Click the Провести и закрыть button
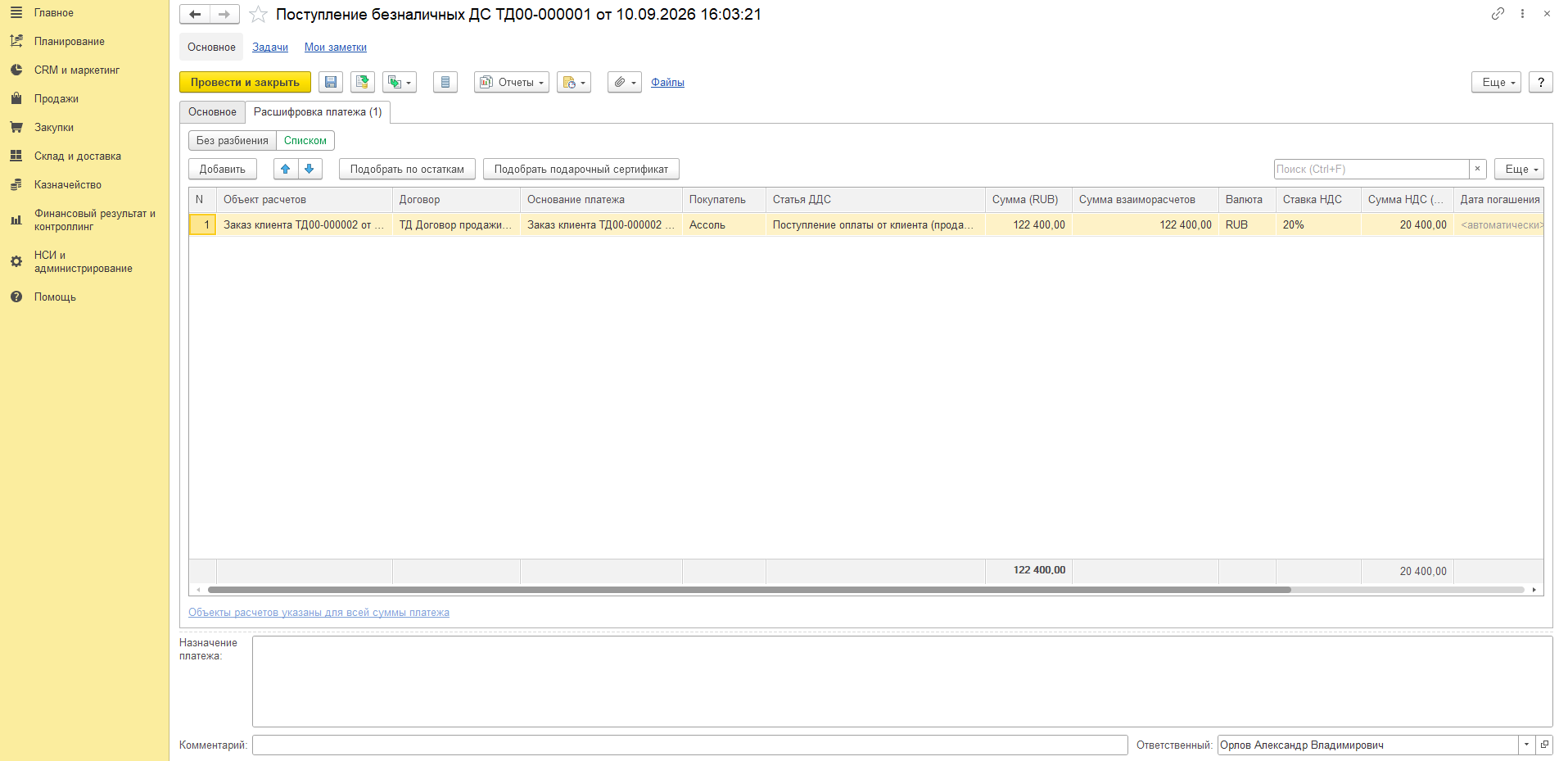Image resolution: width=1568 pixels, height=761 pixels. 245,82
